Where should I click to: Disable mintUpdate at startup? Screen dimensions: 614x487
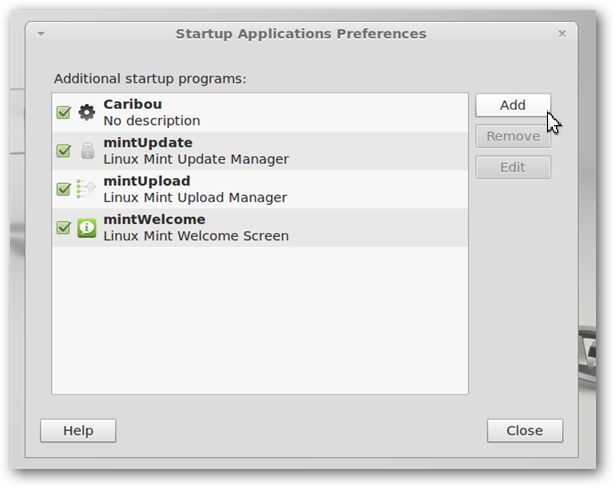63,151
